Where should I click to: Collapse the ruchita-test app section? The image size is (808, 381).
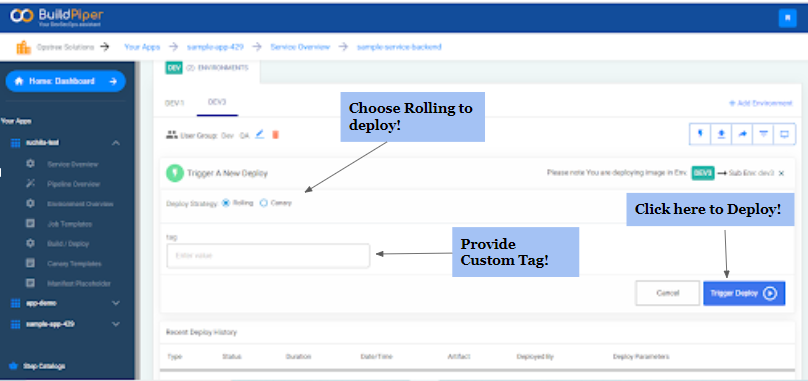pos(116,143)
